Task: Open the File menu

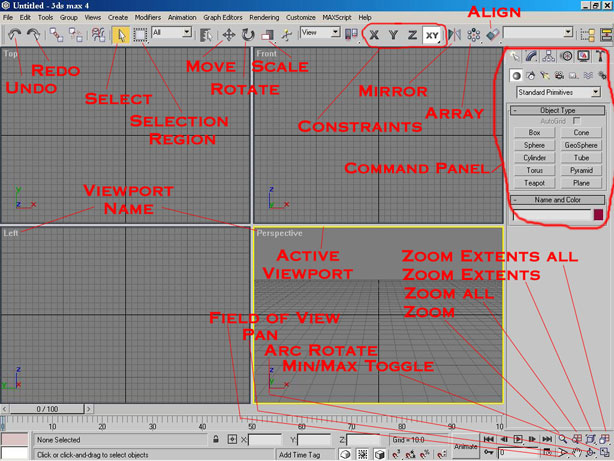Action: pos(8,17)
